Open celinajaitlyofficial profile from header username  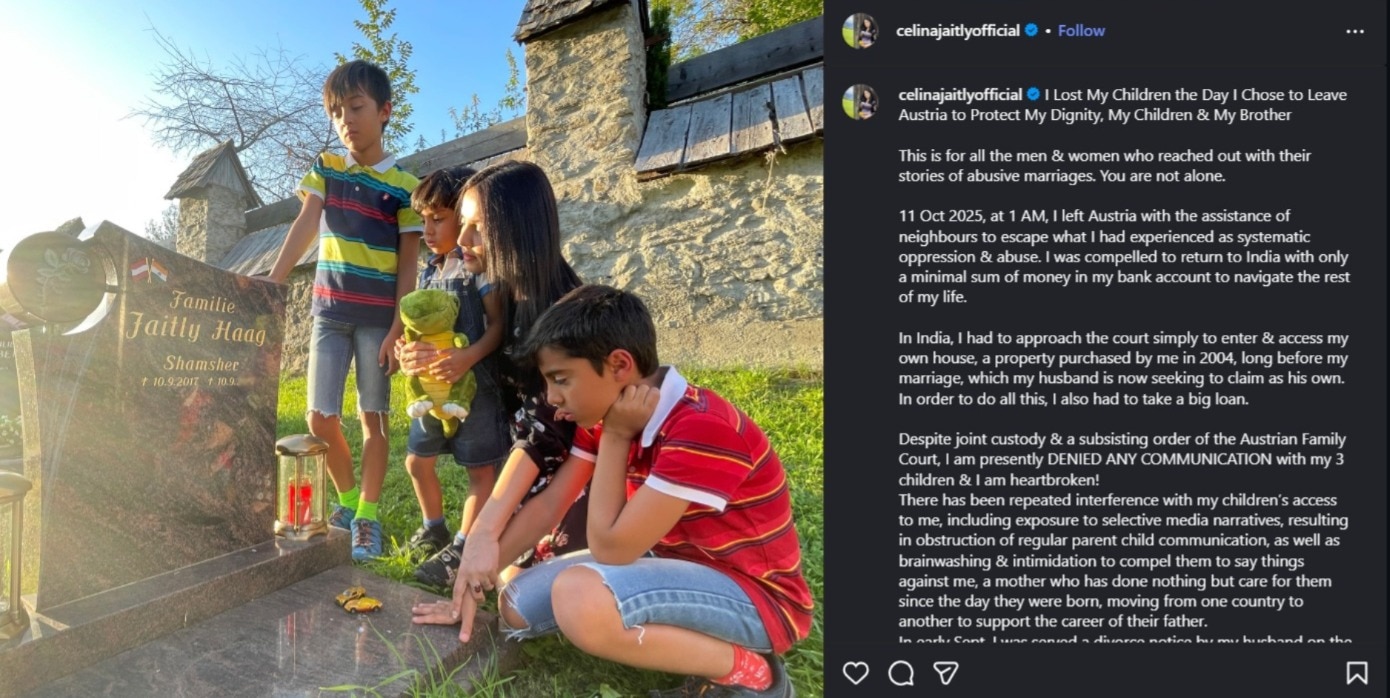pyautogui.click(x=957, y=31)
